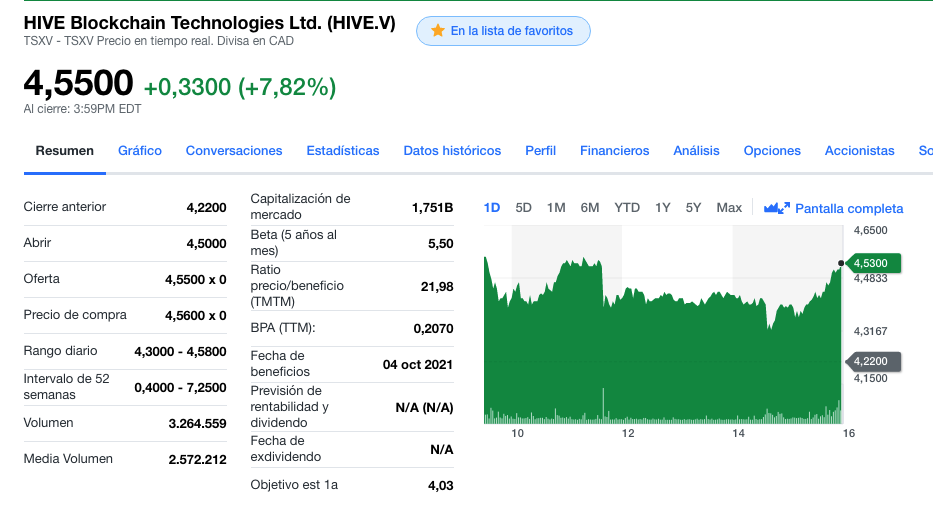Select the 1D chart range
The height and width of the screenshot is (522, 933).
491,208
